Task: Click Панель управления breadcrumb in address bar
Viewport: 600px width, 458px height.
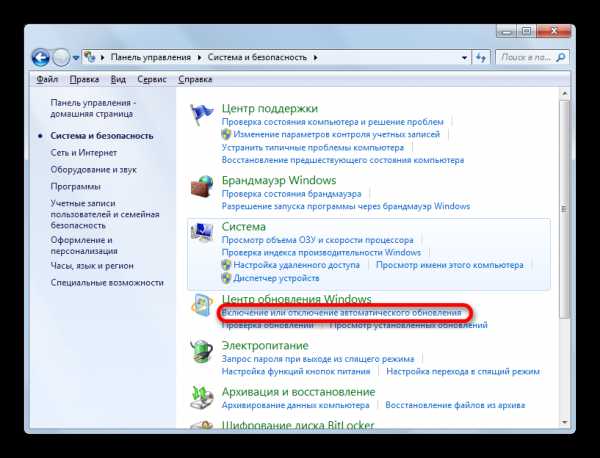Action: pos(151,57)
